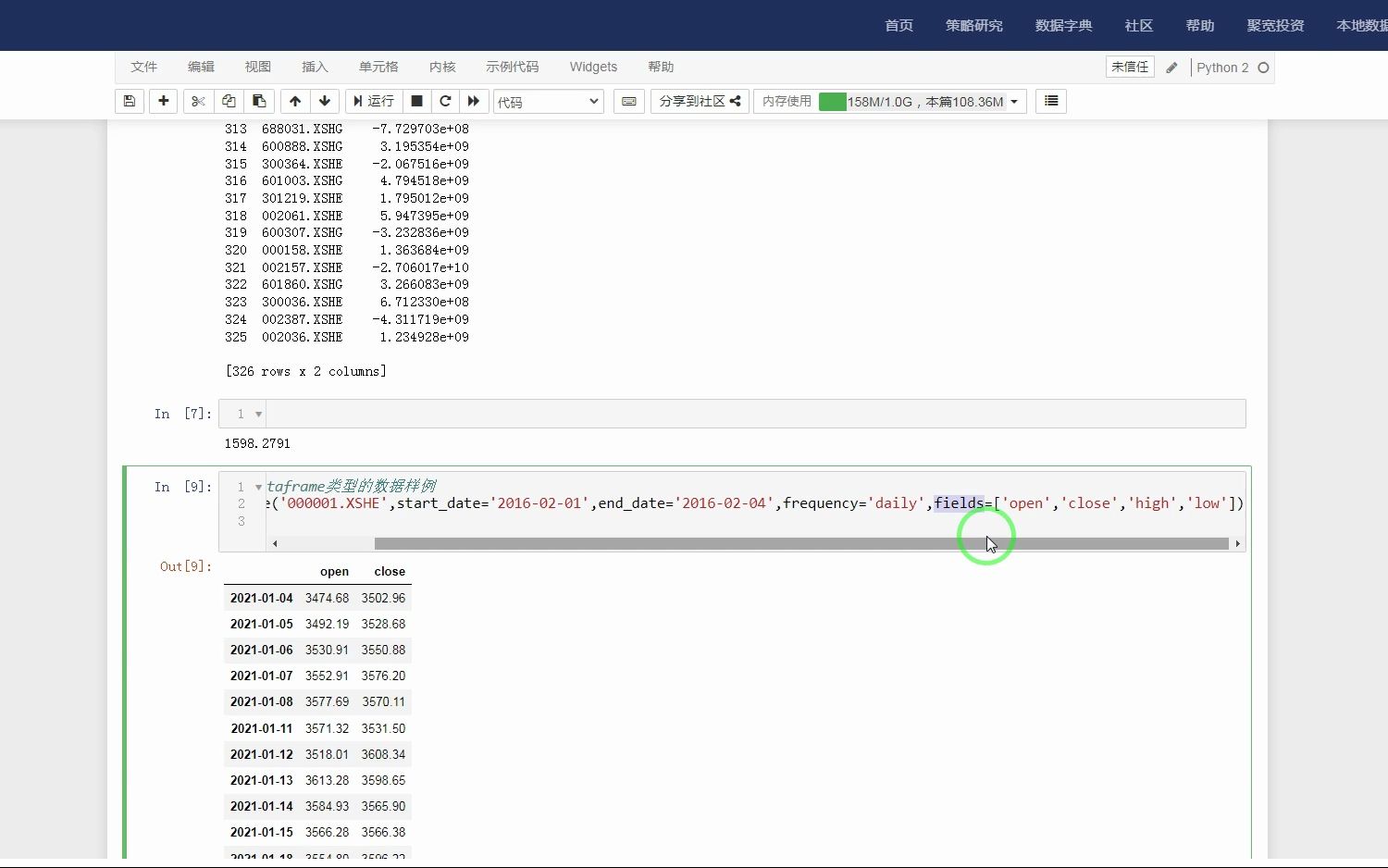Move the selected cell up
1388x868 pixels.
click(295, 101)
